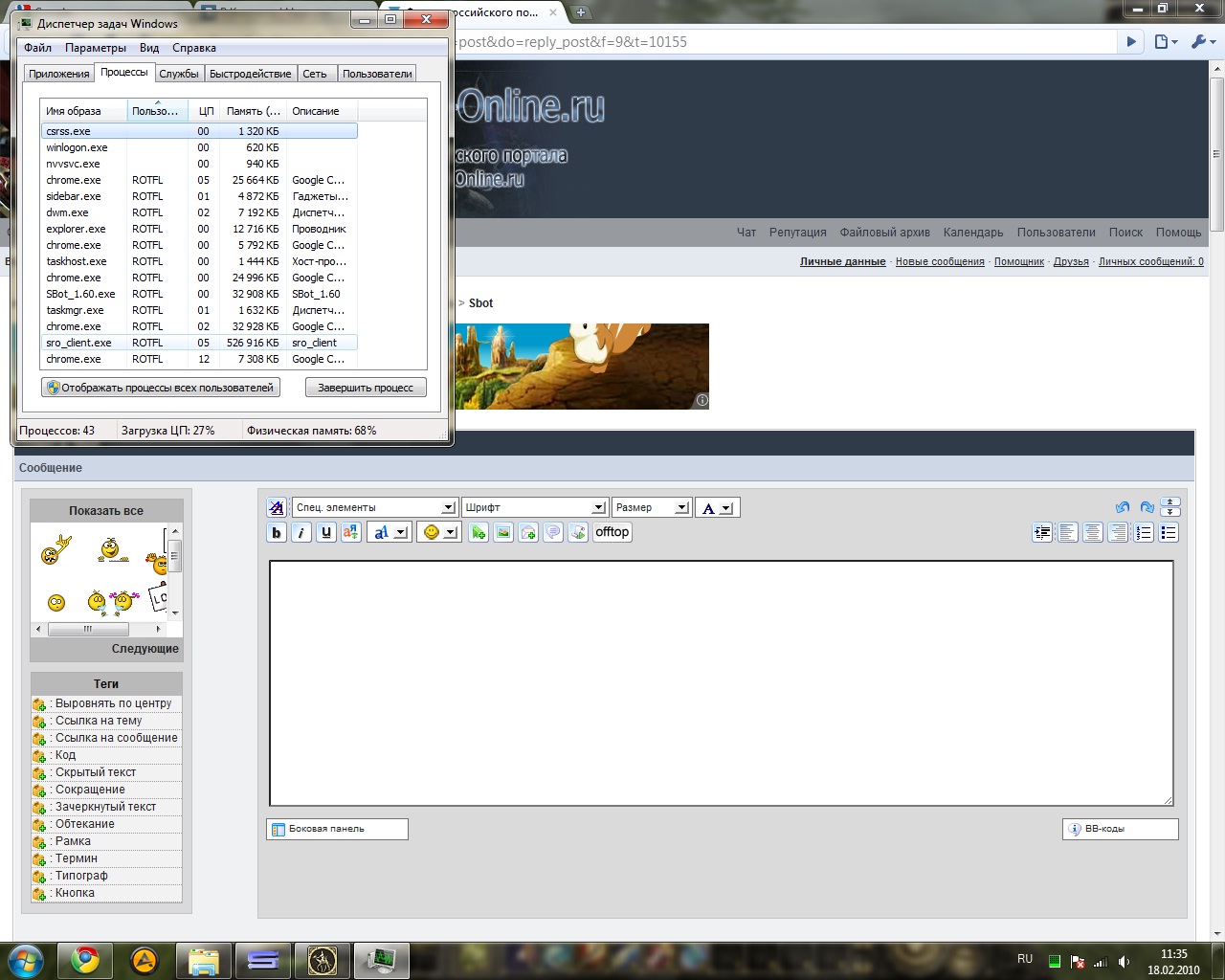Open the Файл menu in Task Manager
Image resolution: width=1225 pixels, height=980 pixels.
coord(37,48)
